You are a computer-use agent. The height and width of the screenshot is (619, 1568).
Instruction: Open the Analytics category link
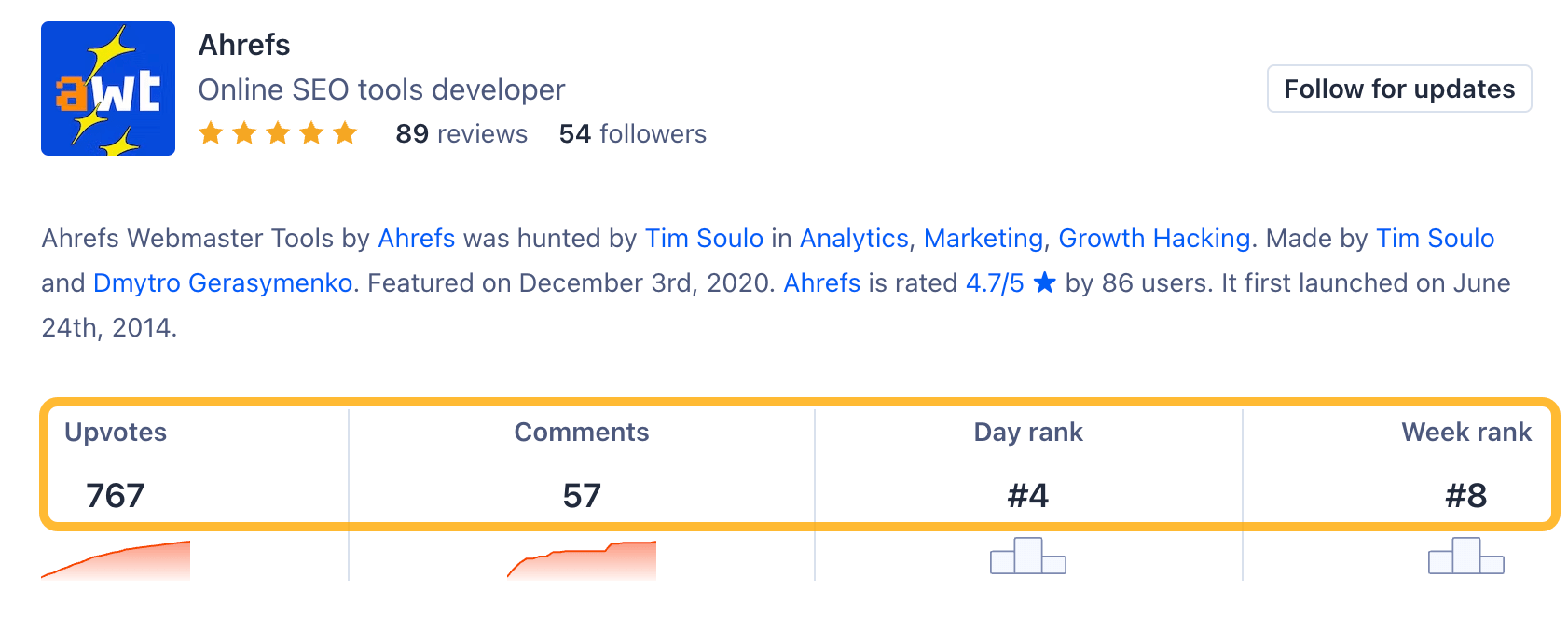click(854, 239)
